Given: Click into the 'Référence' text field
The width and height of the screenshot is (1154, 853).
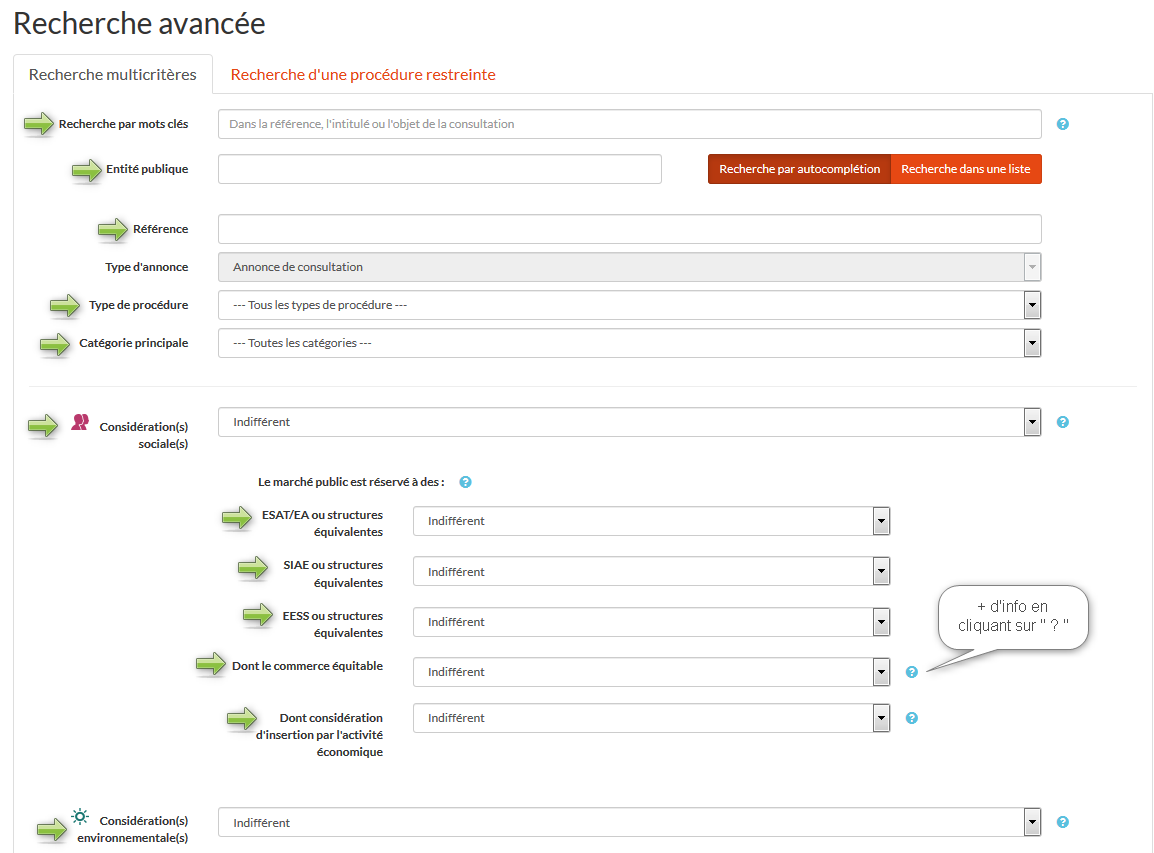Looking at the screenshot, I should tap(629, 229).
